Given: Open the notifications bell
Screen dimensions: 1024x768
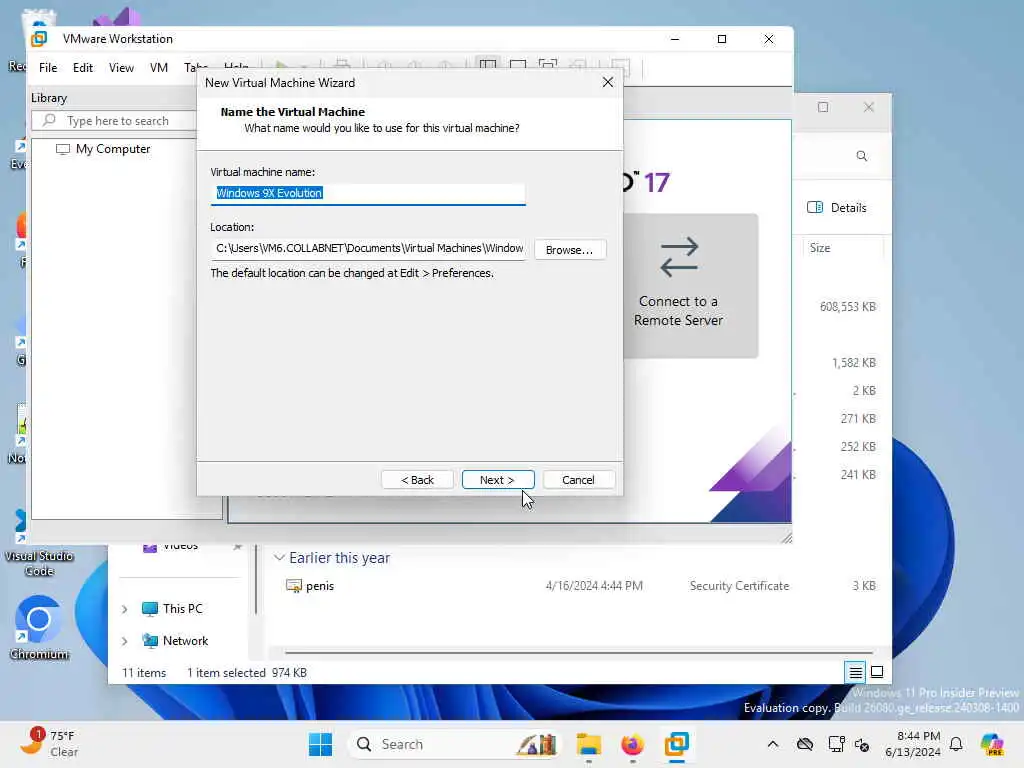Looking at the screenshot, I should pos(956,744).
